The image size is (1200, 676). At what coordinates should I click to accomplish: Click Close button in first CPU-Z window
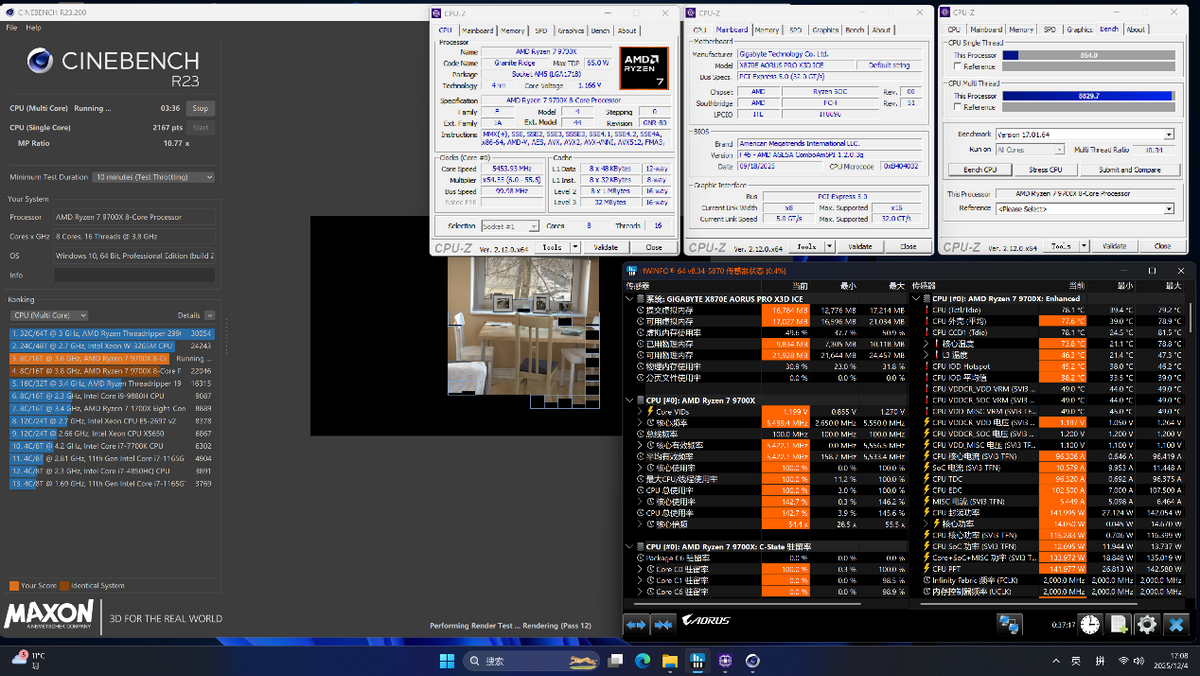653,246
